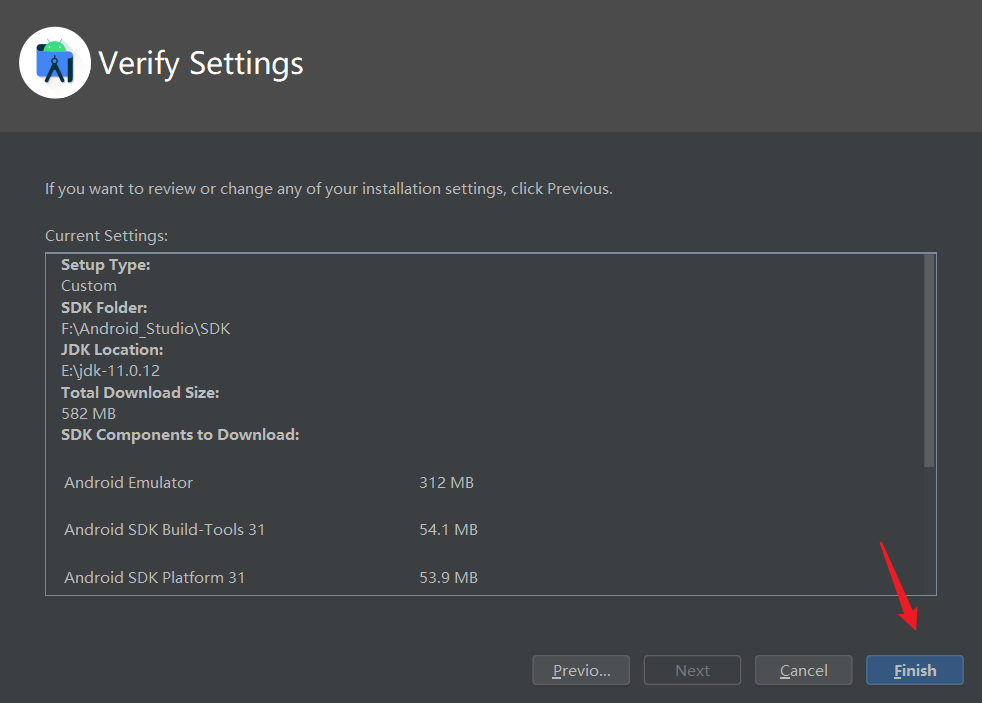Click the 54.1 MB size value

point(448,529)
